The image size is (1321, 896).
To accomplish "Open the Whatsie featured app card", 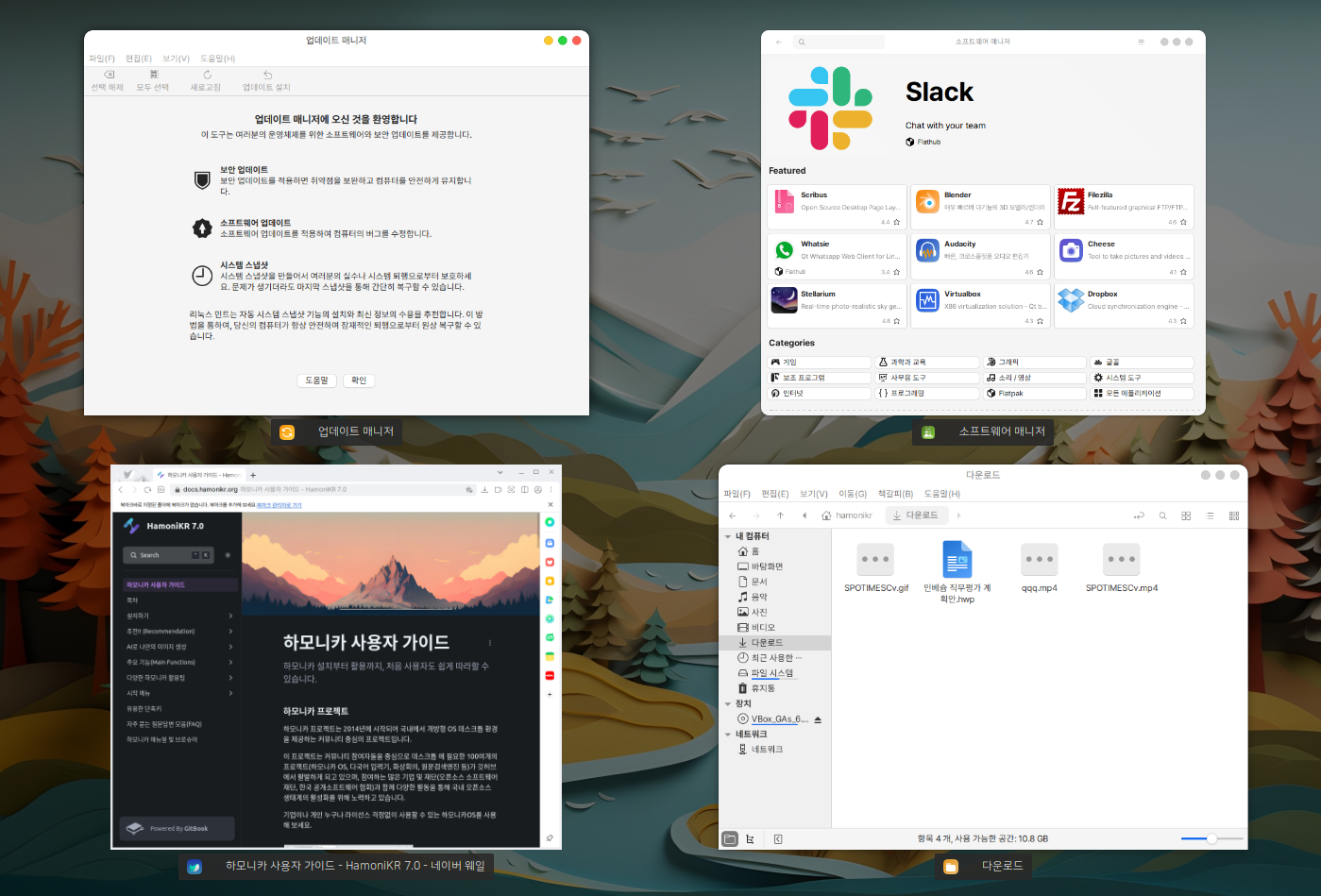I will click(837, 257).
